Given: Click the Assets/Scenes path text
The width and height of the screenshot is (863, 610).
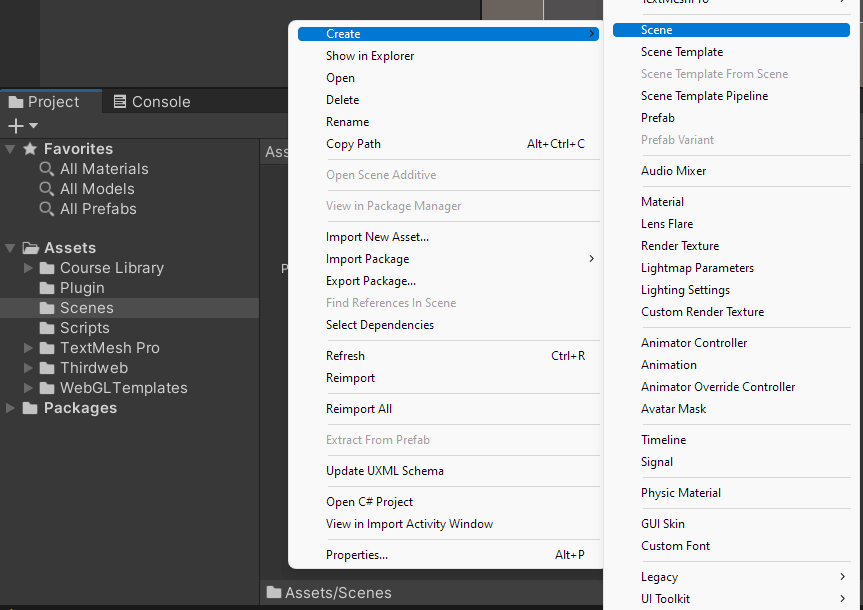Looking at the screenshot, I should coord(338,592).
